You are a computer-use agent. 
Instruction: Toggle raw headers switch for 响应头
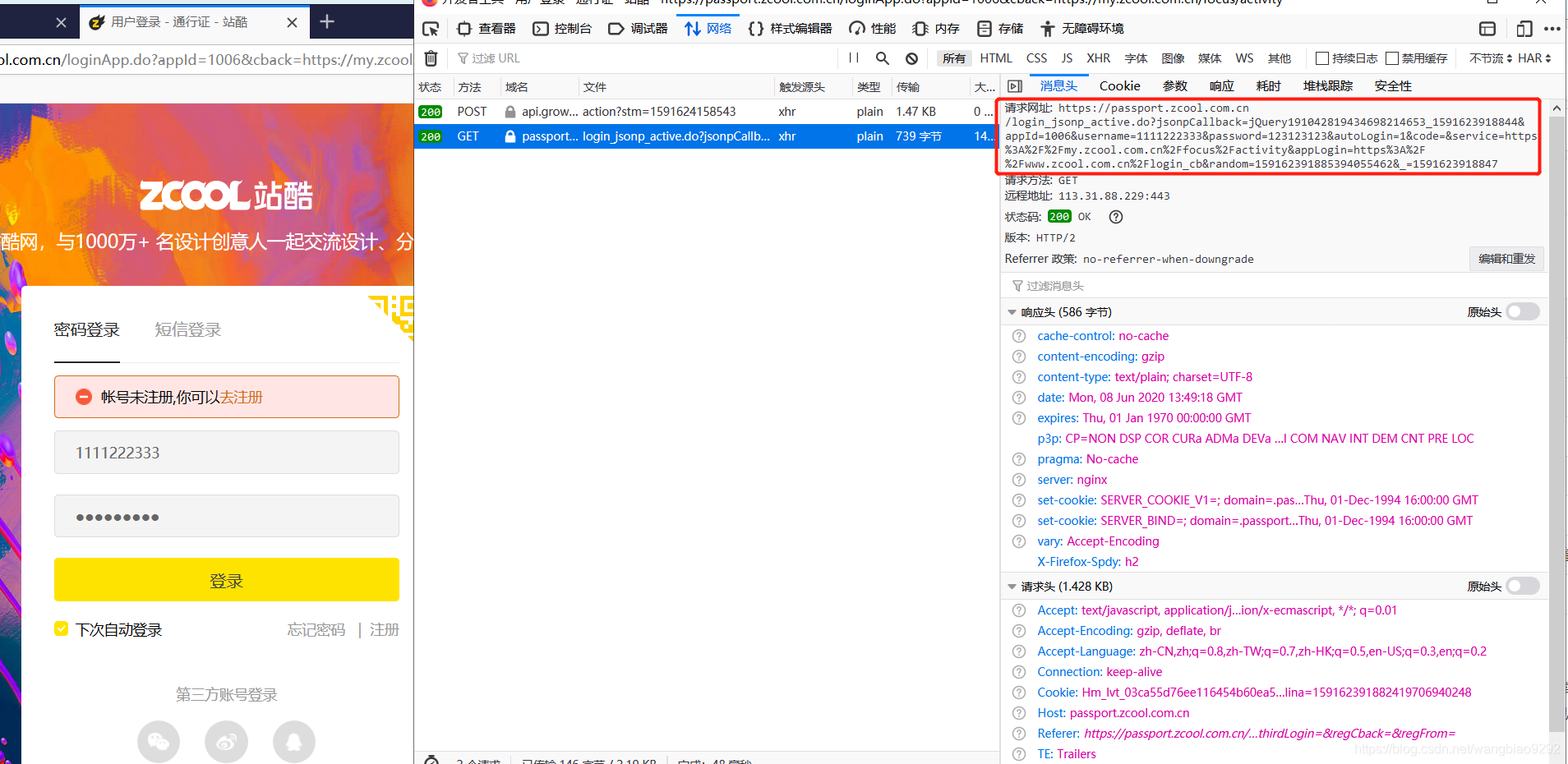1522,312
